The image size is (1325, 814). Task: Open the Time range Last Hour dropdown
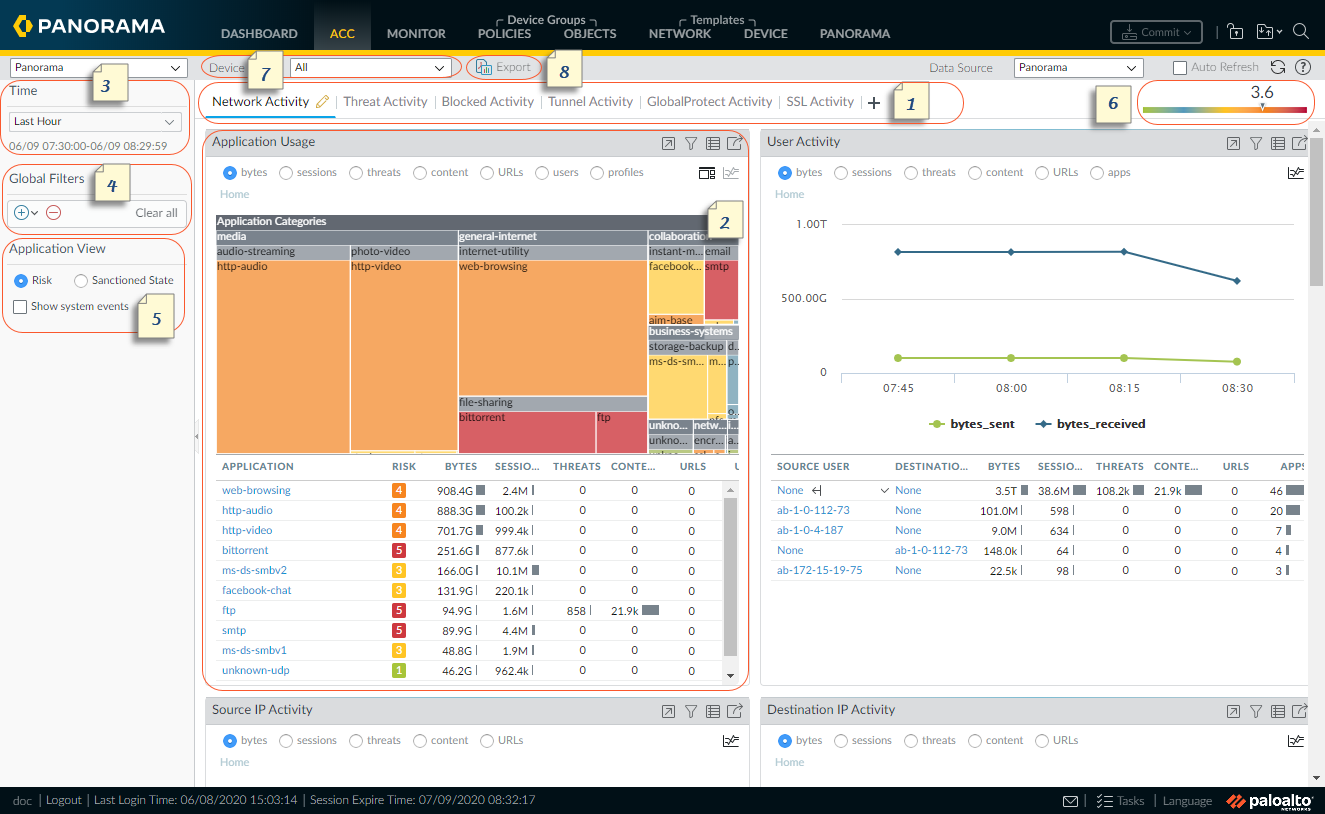coord(95,121)
